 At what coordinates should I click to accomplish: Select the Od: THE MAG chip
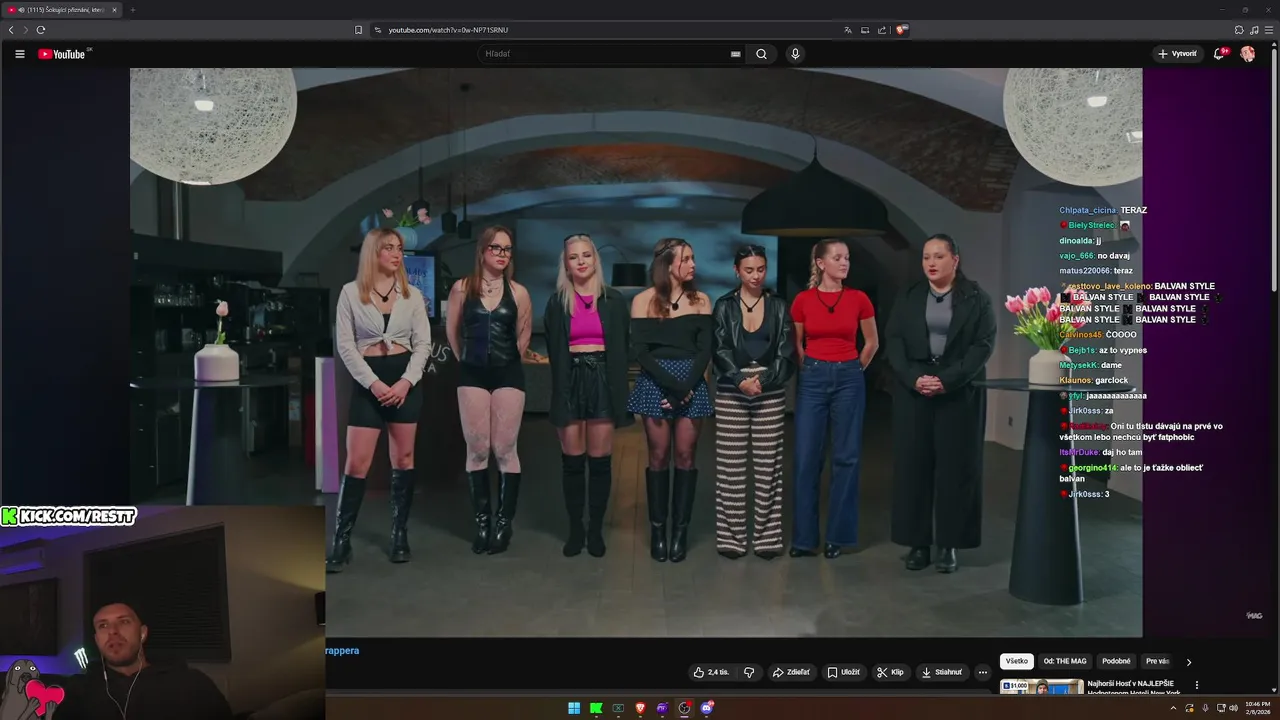point(1065,661)
